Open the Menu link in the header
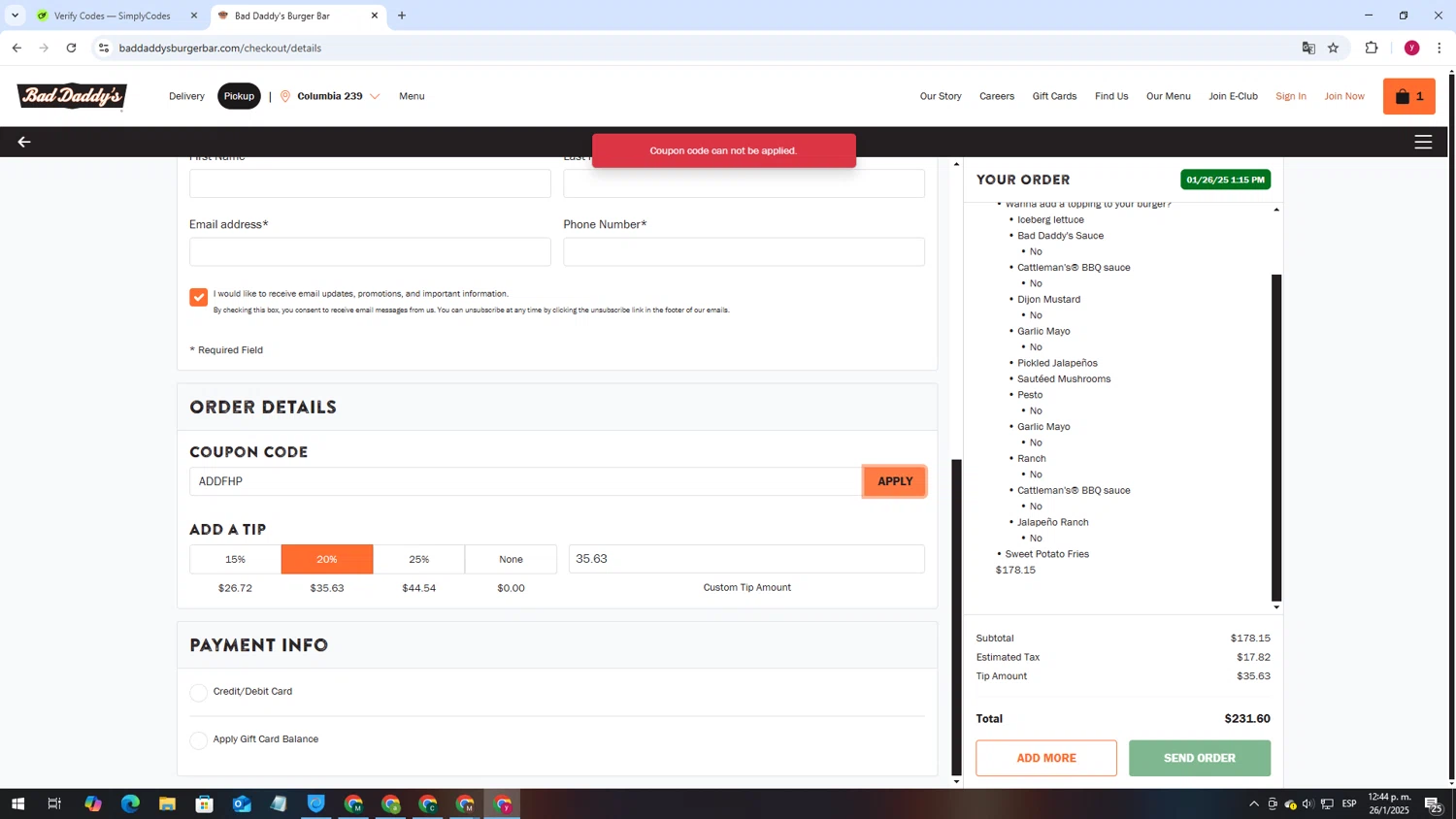Viewport: 1456px width, 819px height. pos(412,96)
